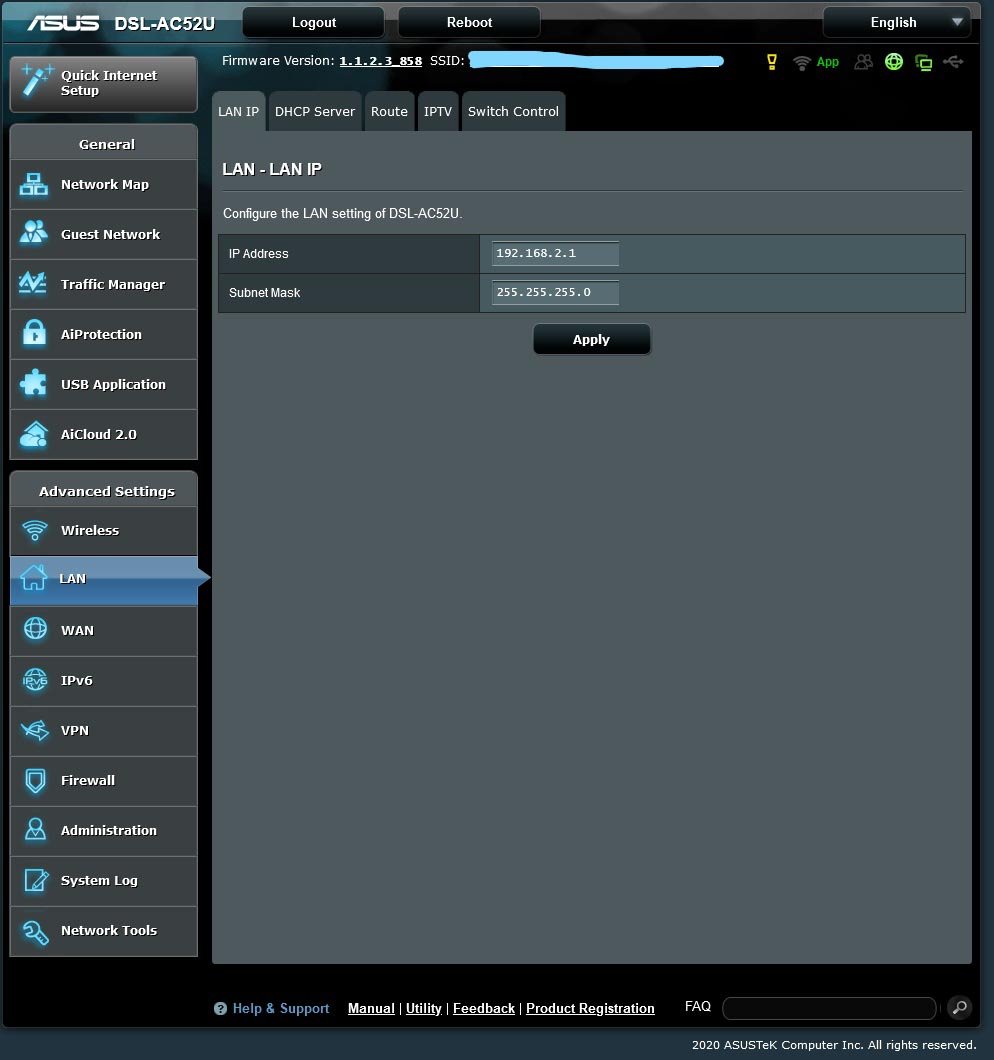The height and width of the screenshot is (1060, 994).
Task: Click the Logout button
Action: coord(314,22)
